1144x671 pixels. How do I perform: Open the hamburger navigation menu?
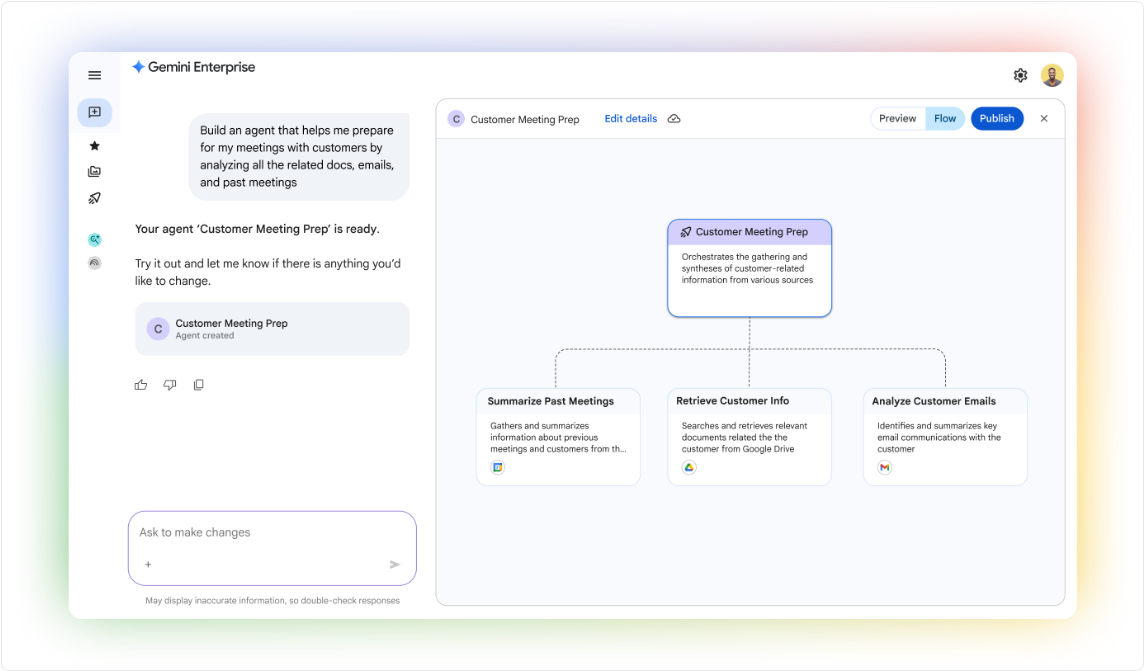tap(94, 75)
